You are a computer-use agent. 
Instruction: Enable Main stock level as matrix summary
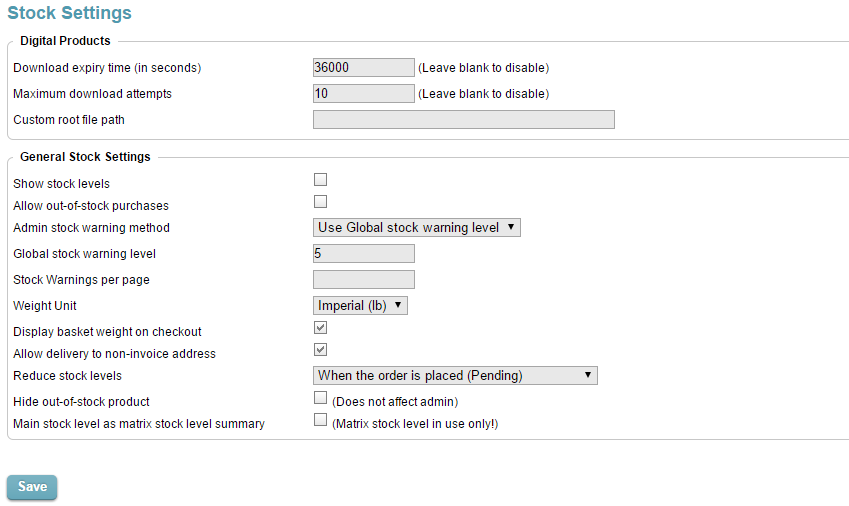pyautogui.click(x=320, y=420)
